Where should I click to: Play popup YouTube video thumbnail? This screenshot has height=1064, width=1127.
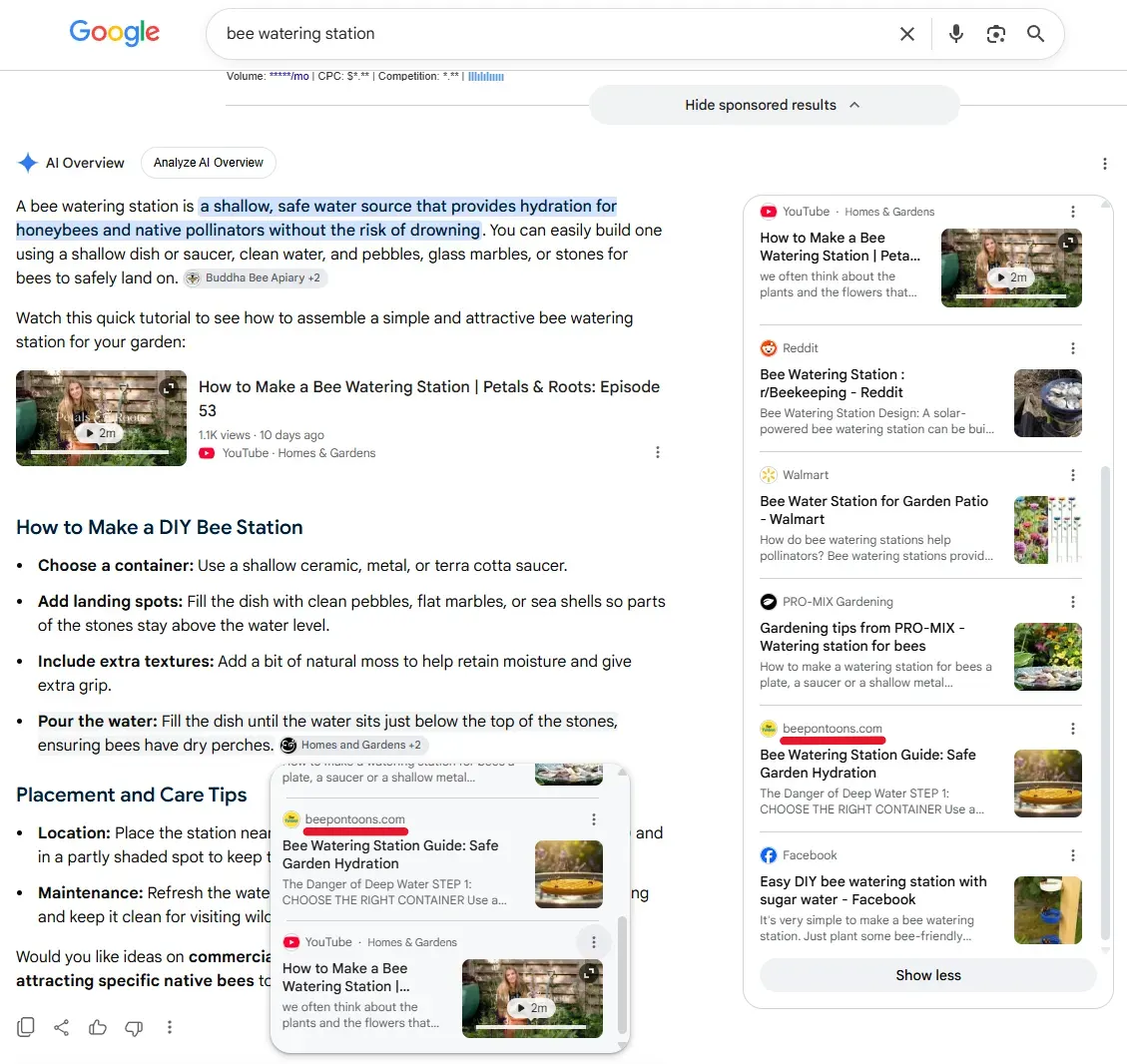pyautogui.click(x=532, y=998)
